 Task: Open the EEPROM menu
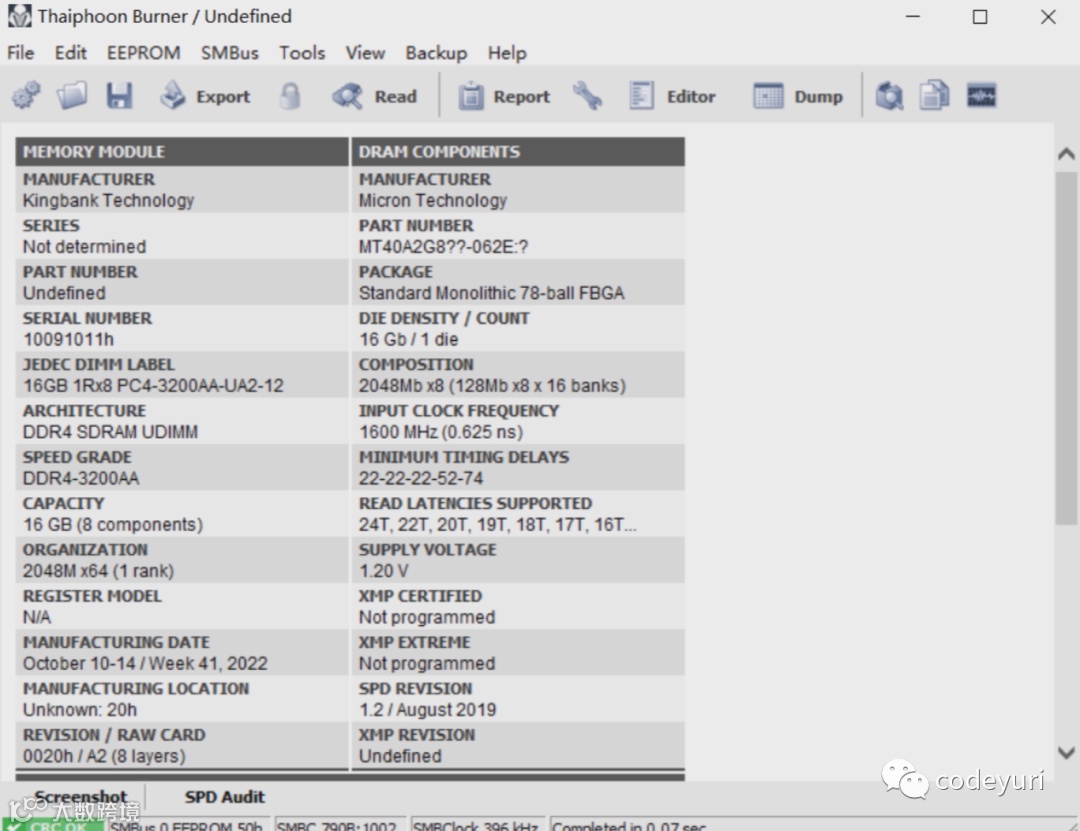pyautogui.click(x=143, y=53)
